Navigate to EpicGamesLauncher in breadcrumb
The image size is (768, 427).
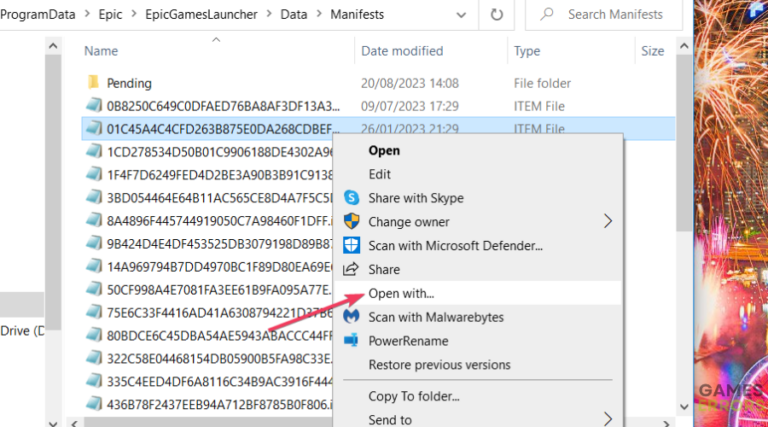(201, 14)
